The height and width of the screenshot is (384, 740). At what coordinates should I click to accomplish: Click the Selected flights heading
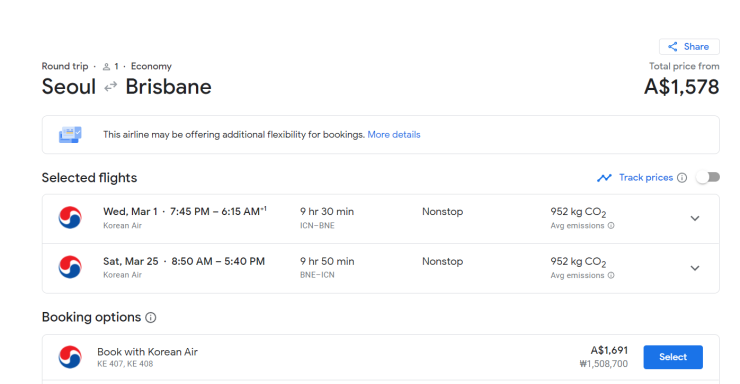click(x=89, y=178)
